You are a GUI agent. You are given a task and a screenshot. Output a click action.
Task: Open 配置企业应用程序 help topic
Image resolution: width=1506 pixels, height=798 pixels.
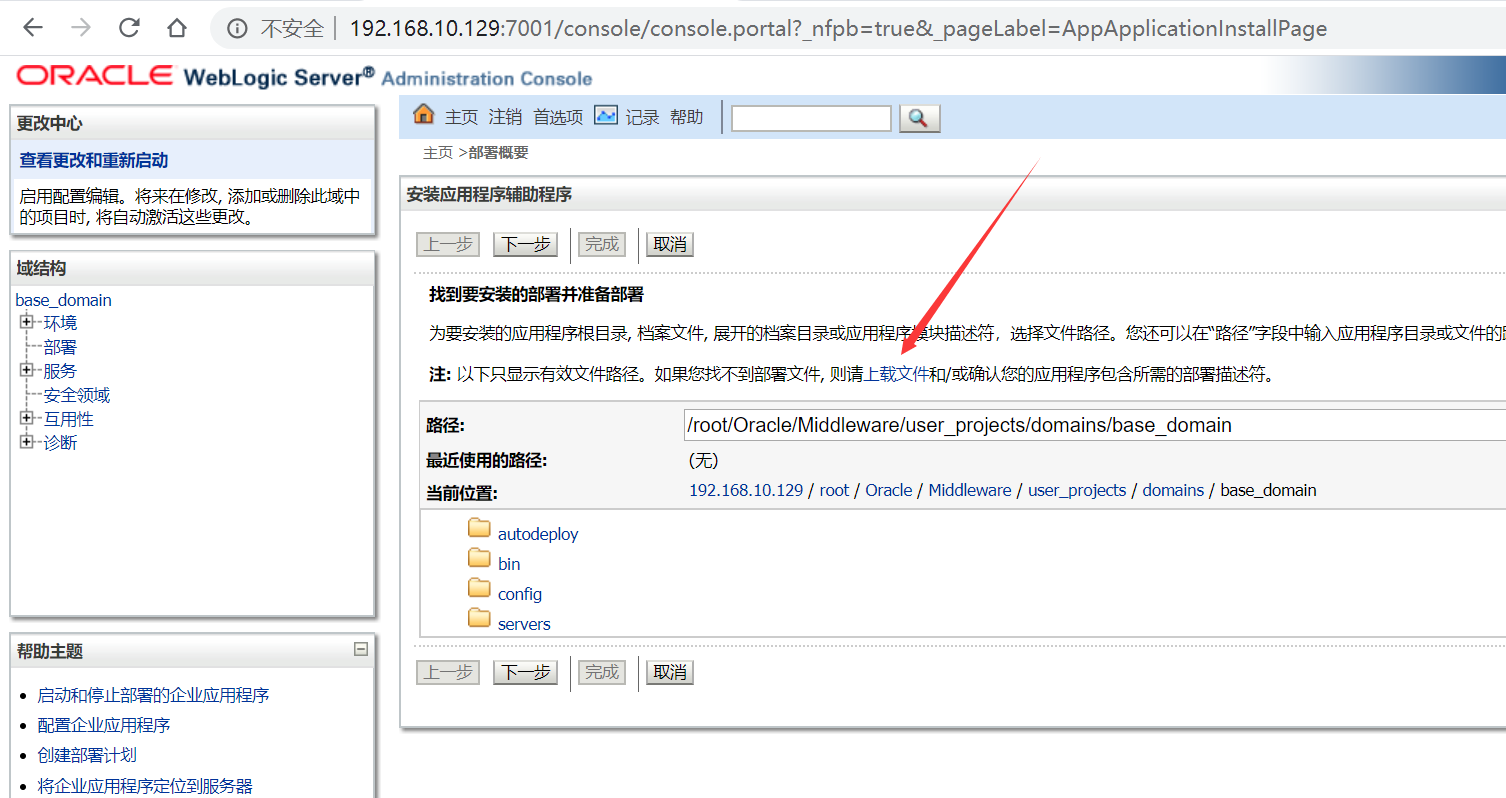coord(104,725)
